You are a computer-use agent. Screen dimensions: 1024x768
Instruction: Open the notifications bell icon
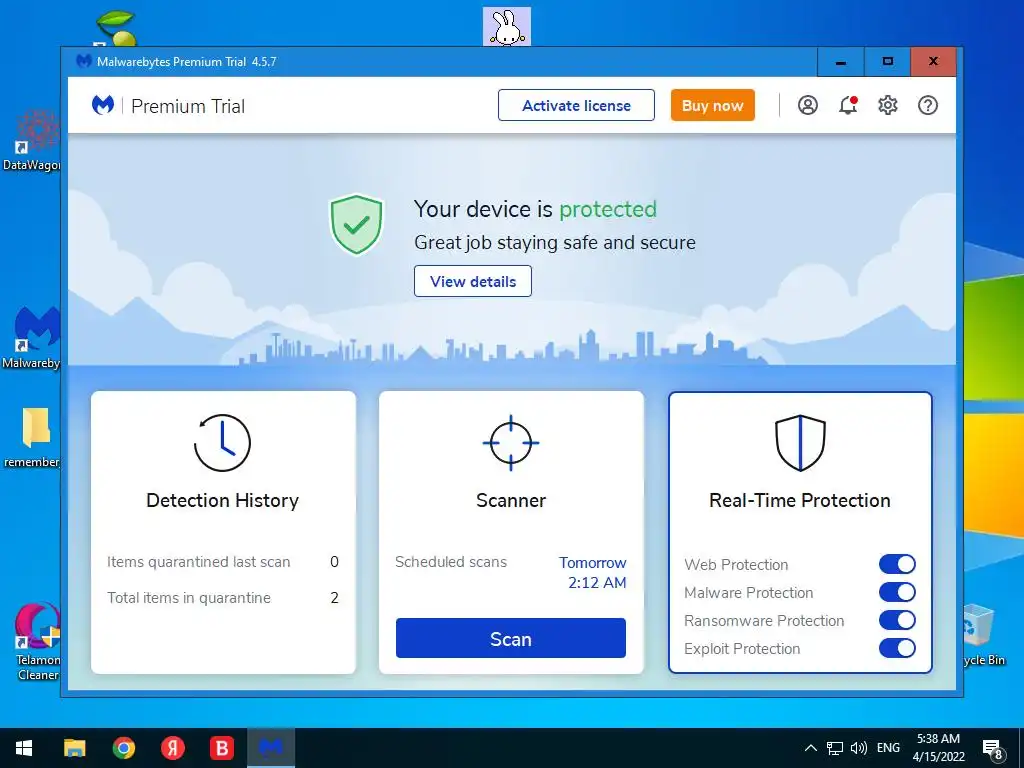(x=848, y=105)
